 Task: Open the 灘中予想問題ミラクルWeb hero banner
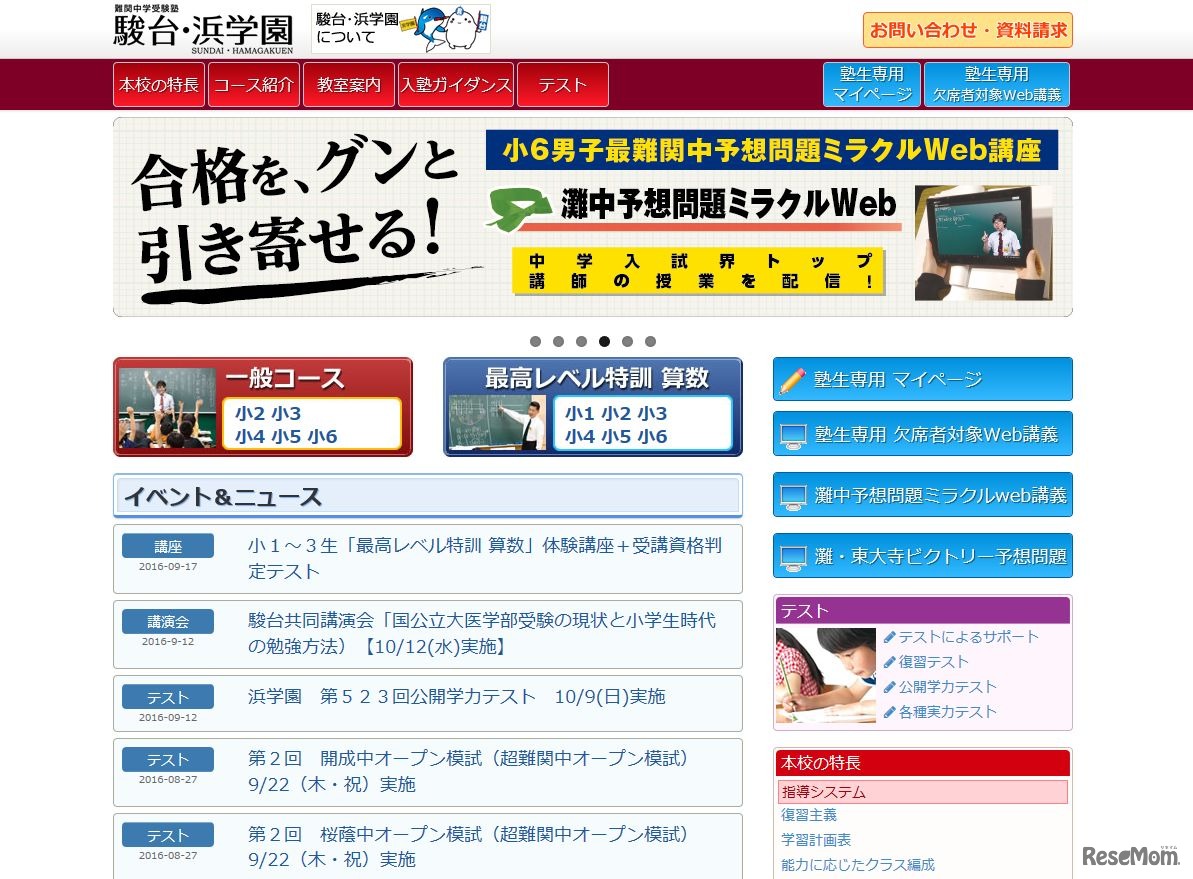tap(593, 217)
